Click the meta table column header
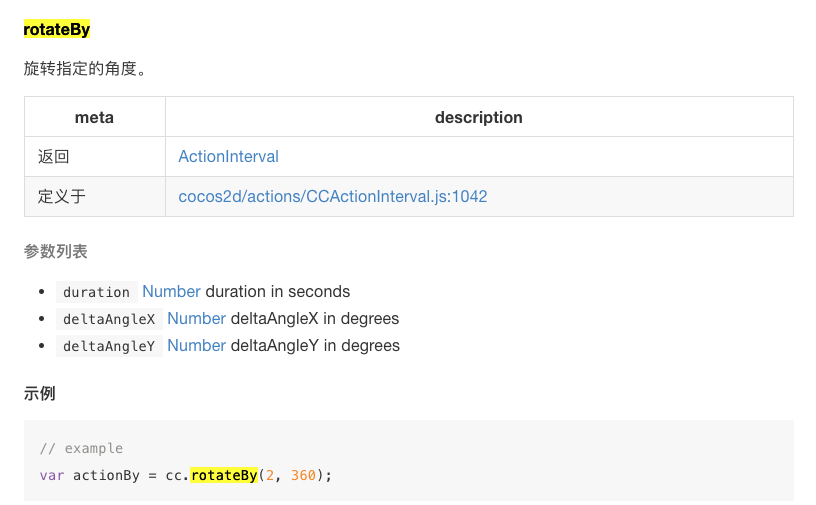 [94, 118]
